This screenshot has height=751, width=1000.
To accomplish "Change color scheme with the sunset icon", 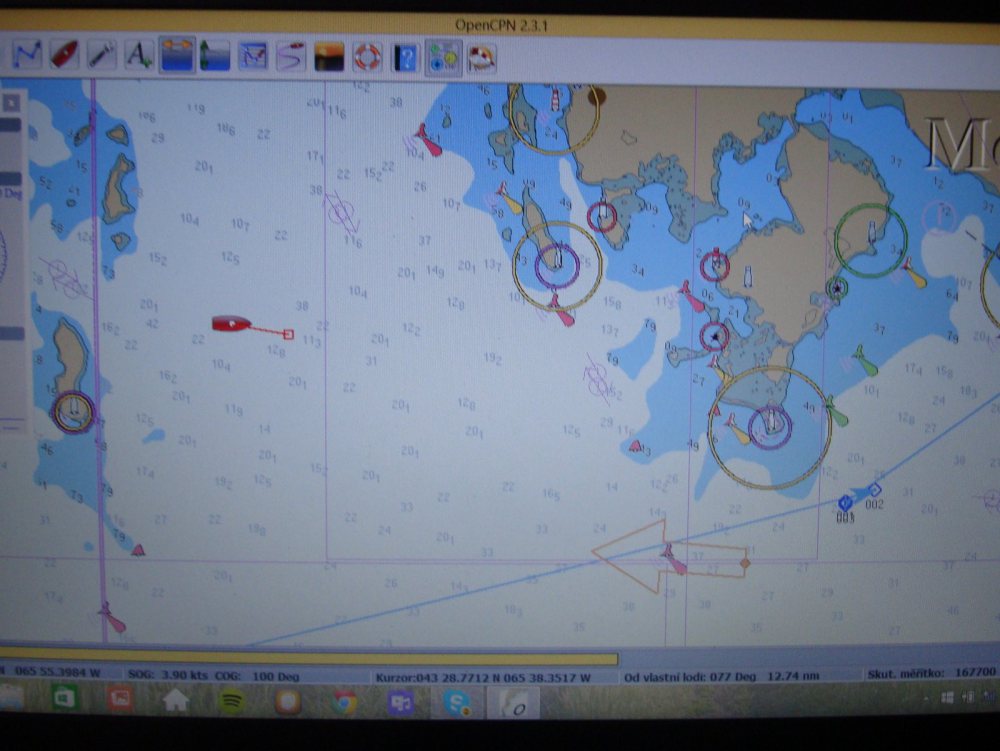I will tap(329, 57).
